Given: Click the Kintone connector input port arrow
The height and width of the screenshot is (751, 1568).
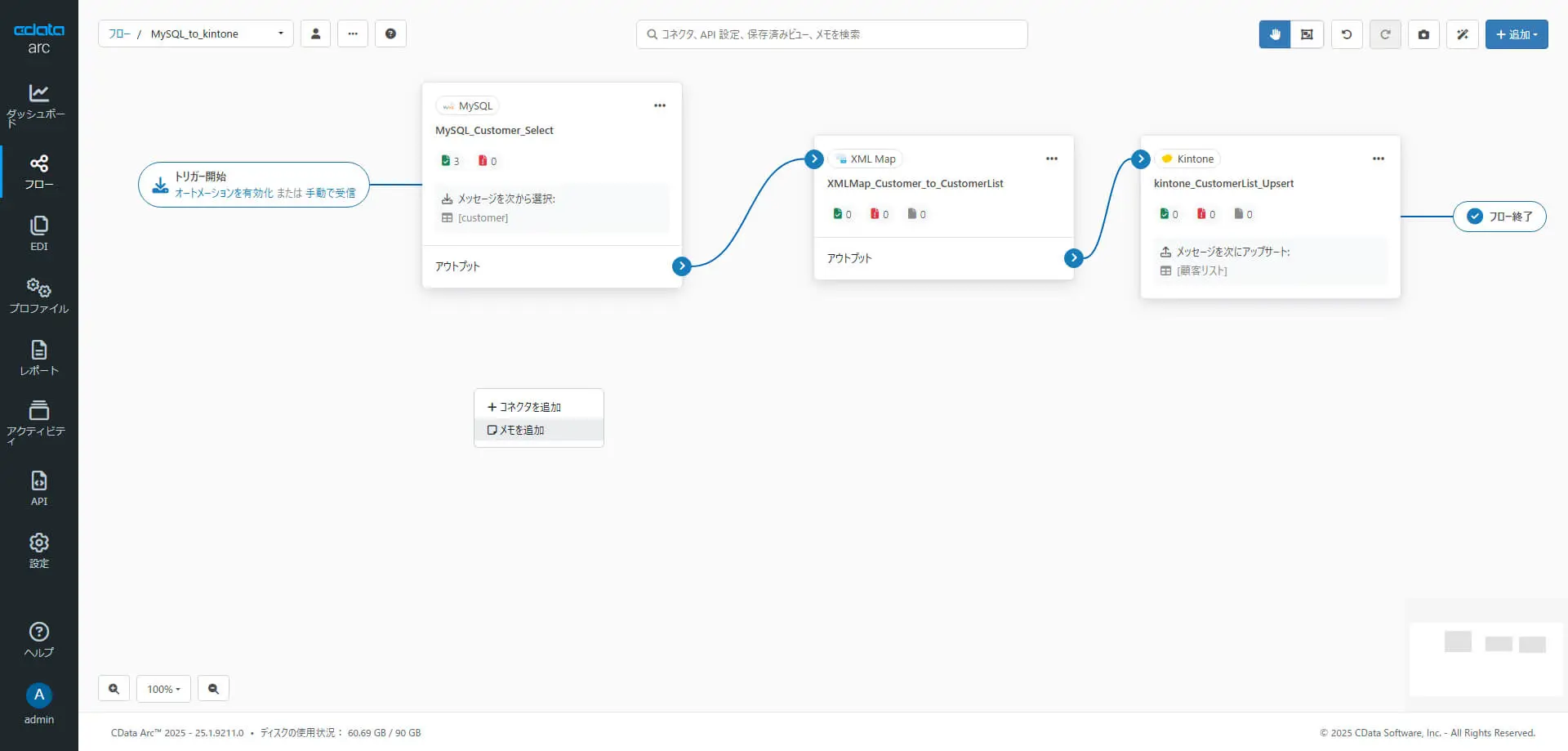Looking at the screenshot, I should (x=1141, y=159).
